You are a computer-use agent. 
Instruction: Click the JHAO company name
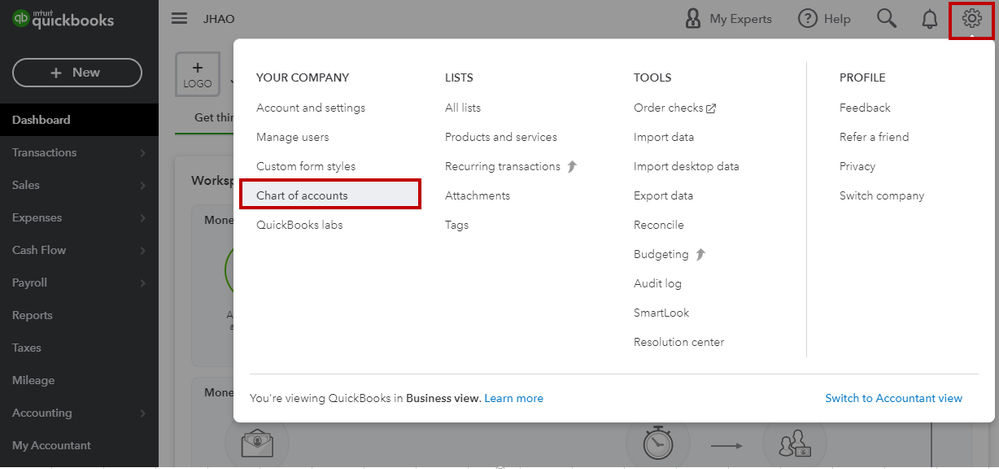coord(219,19)
